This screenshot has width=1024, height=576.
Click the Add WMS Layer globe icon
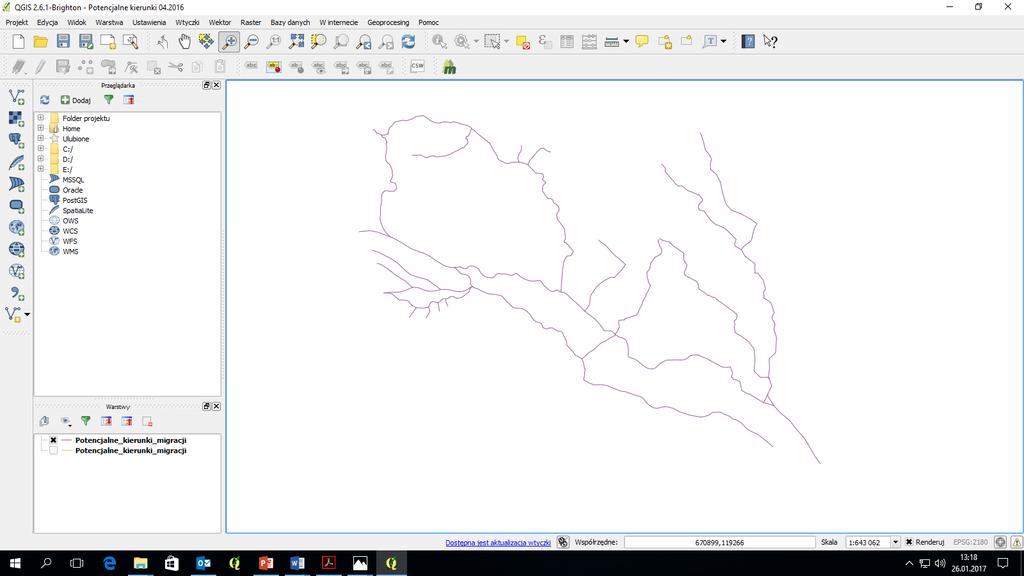(x=16, y=228)
